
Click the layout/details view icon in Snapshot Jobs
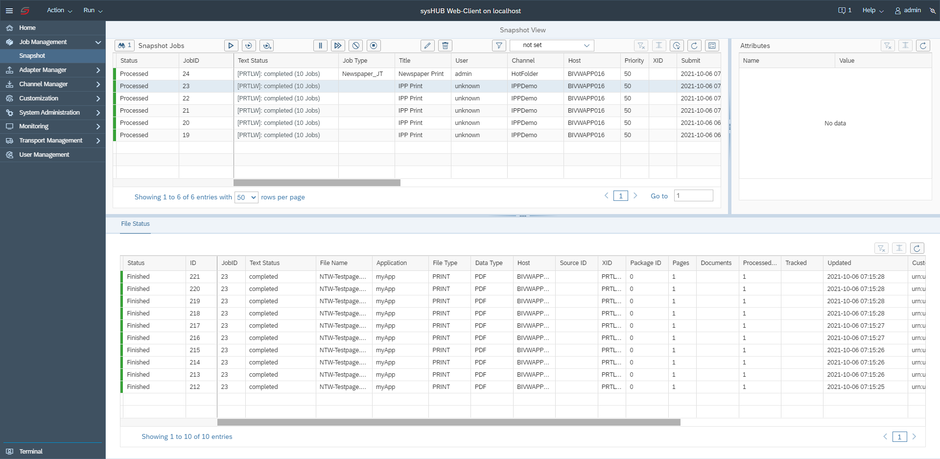(x=712, y=46)
